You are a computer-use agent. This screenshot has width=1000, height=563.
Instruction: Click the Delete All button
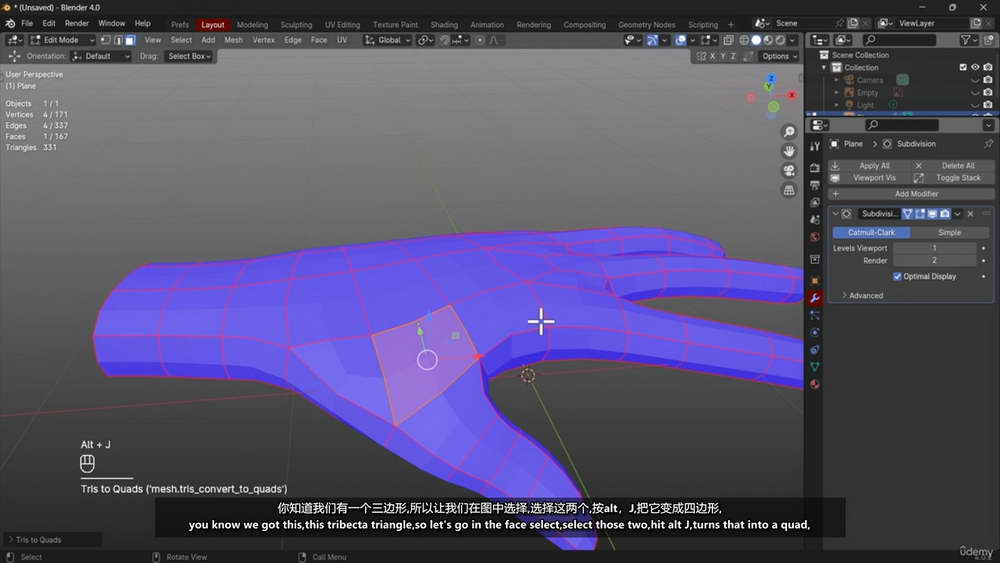953,166
